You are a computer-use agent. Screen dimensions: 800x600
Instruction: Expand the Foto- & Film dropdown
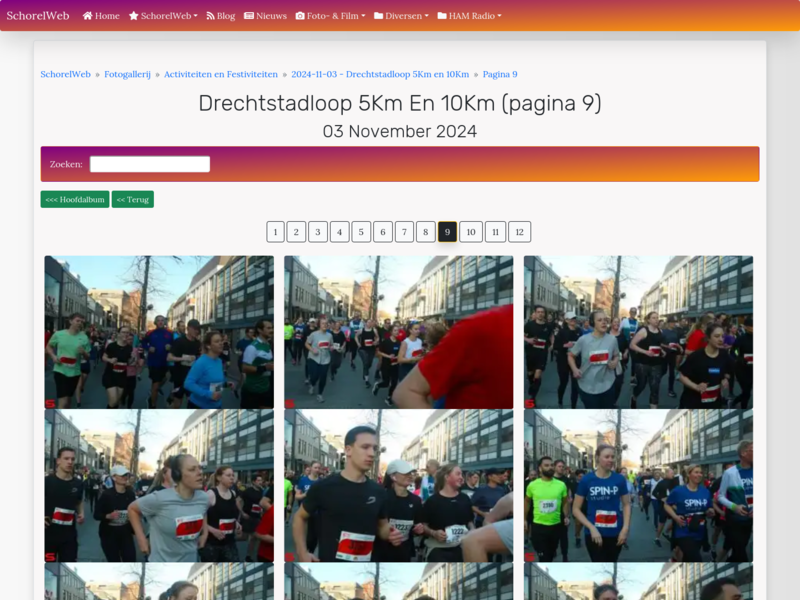tap(331, 16)
